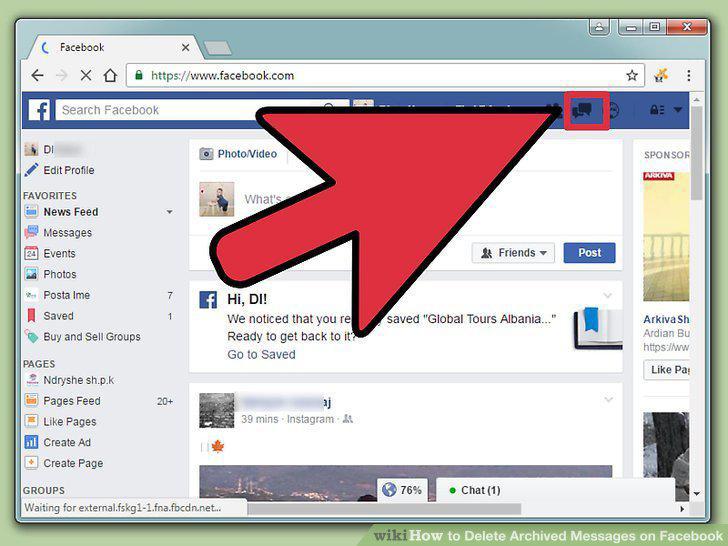Screen dimensions: 728x546
Task: Click the vertical scrollbar down arrow
Action: pyautogui.click(x=696, y=494)
